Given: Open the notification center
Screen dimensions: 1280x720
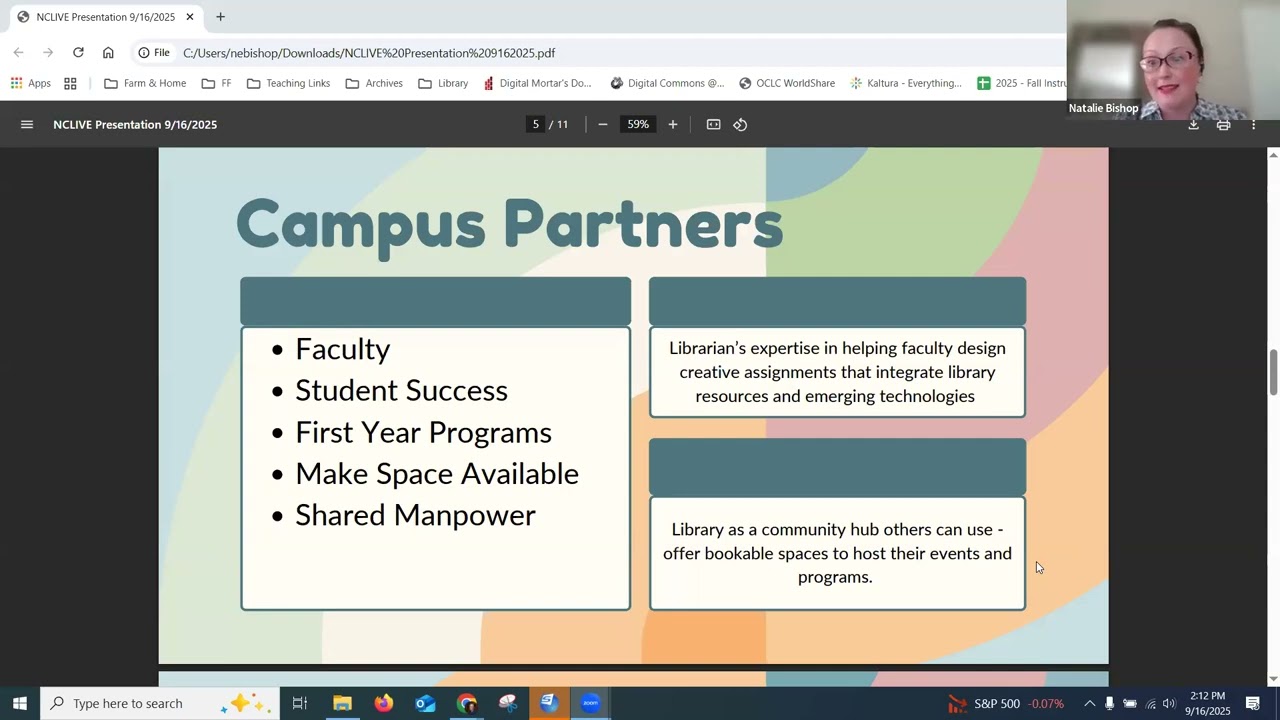Looking at the screenshot, I should (1253, 703).
